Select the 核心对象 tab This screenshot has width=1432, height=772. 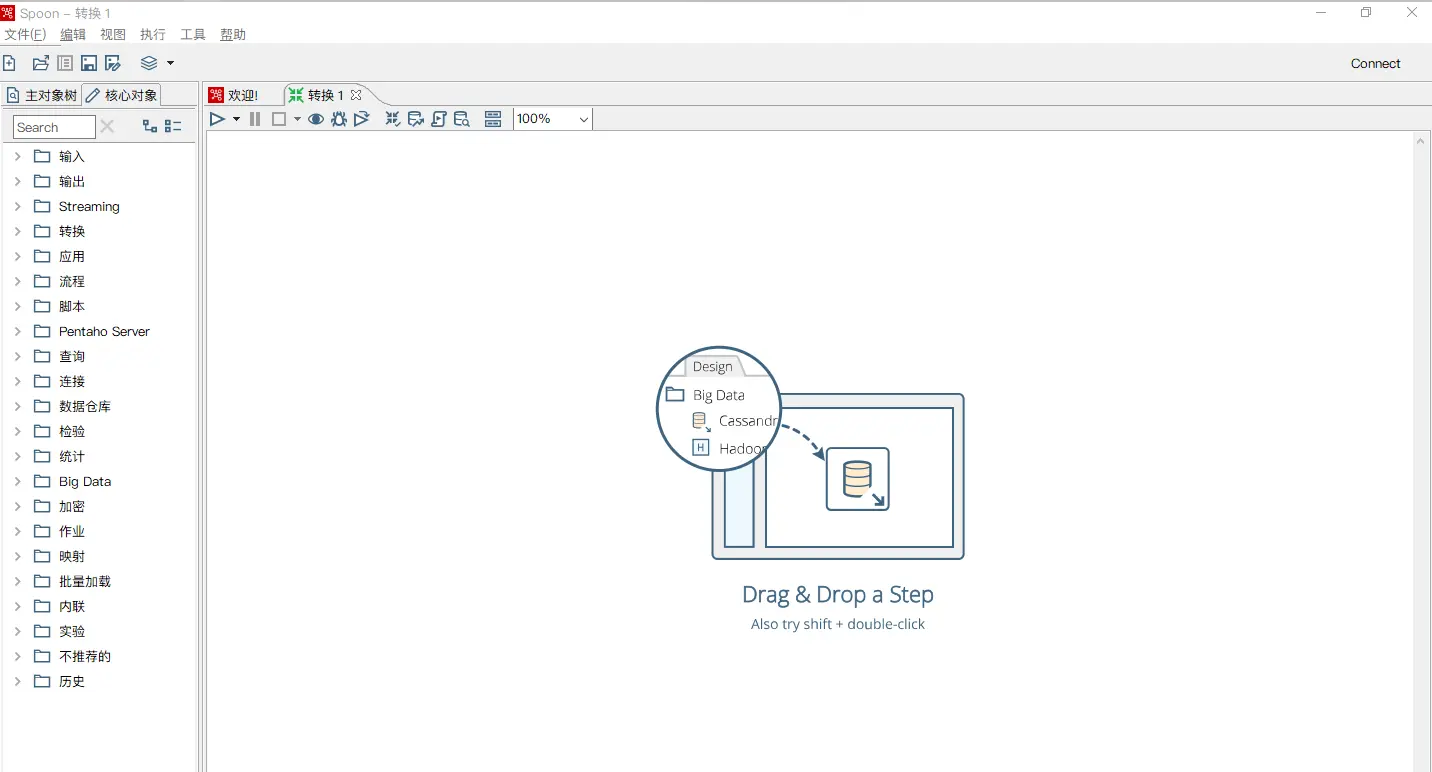click(x=121, y=95)
